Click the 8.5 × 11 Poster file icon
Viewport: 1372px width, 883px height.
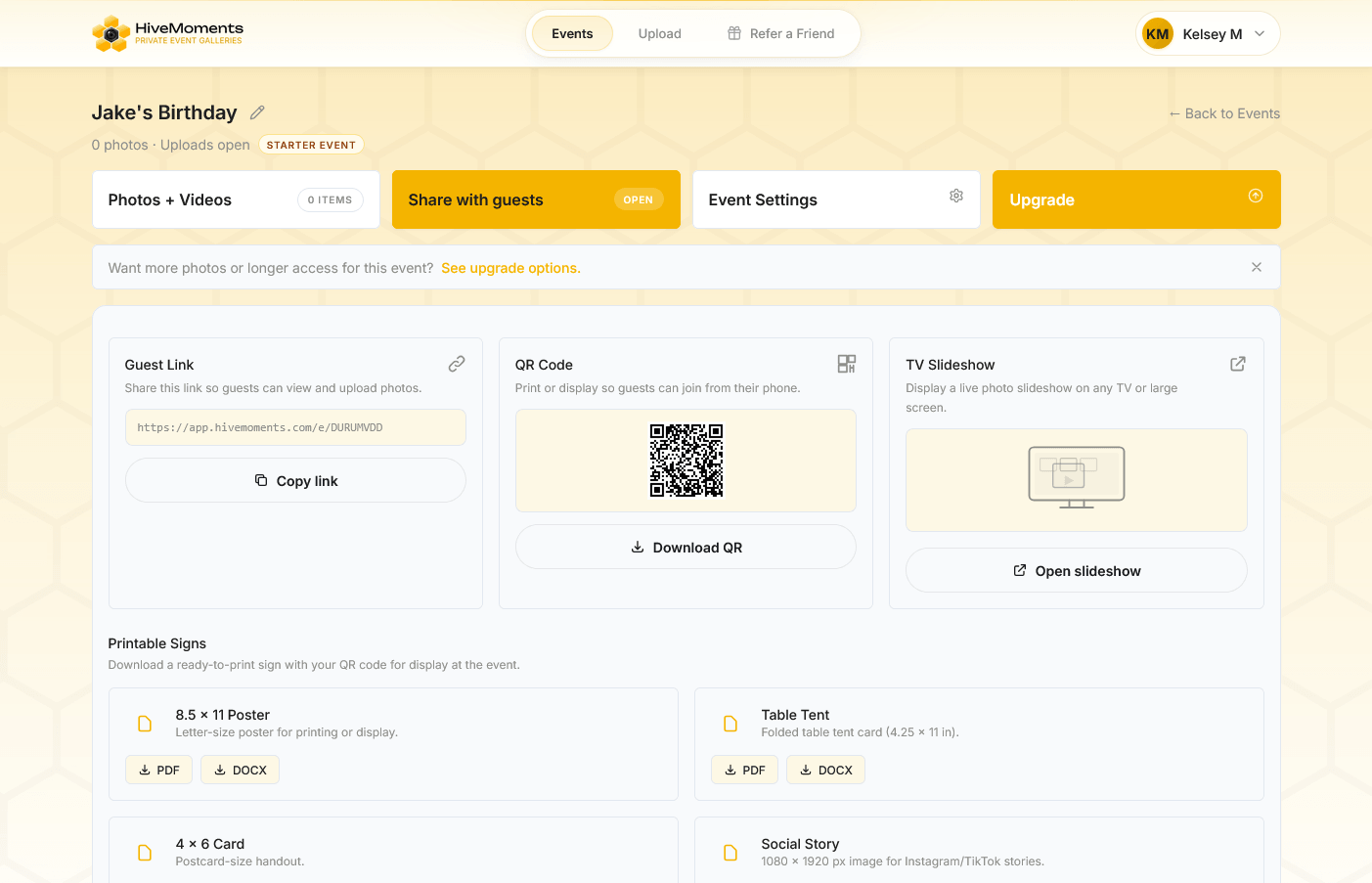[x=145, y=724]
